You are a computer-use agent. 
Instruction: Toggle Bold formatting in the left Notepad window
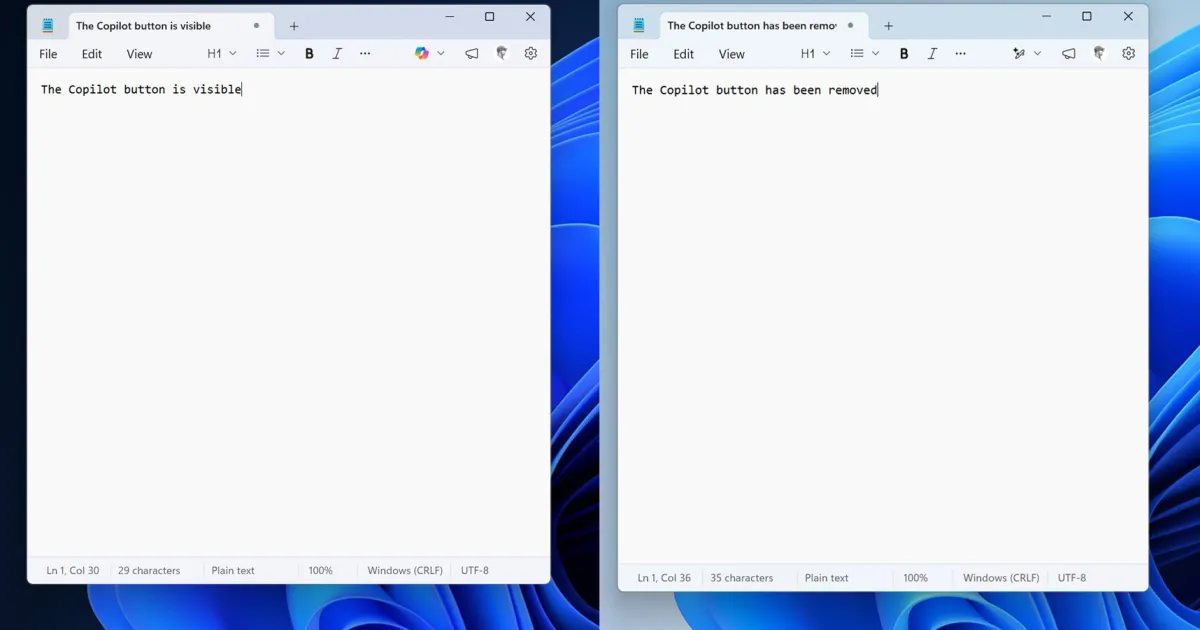(309, 54)
